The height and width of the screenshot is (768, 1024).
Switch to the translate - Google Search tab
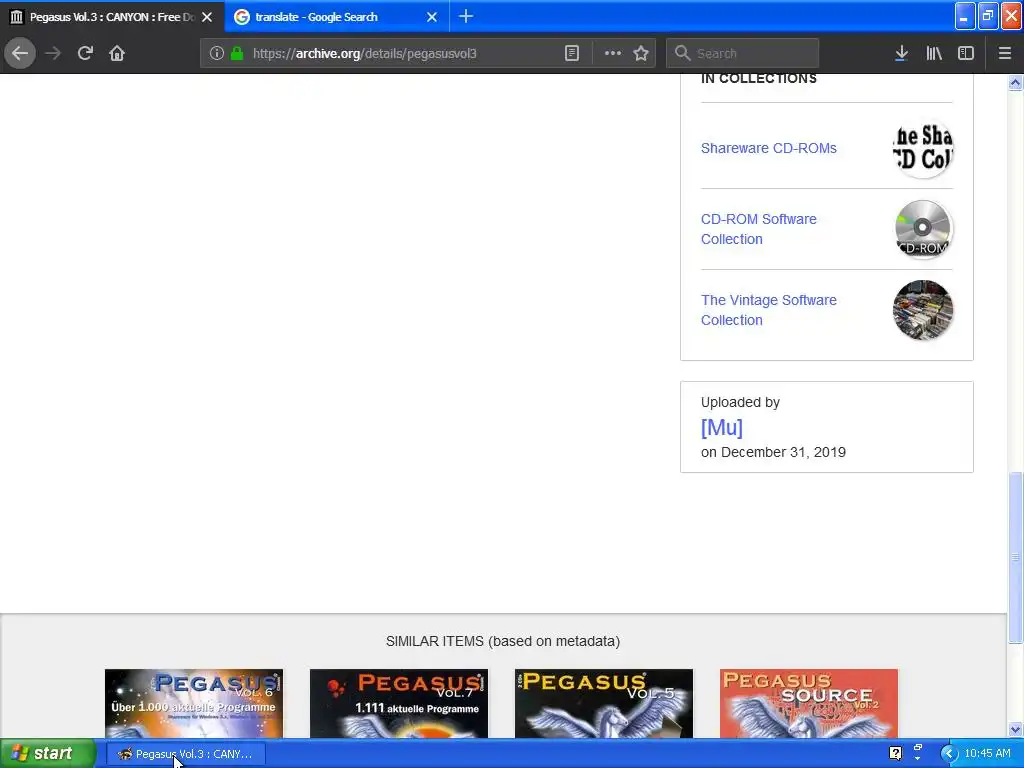point(336,16)
